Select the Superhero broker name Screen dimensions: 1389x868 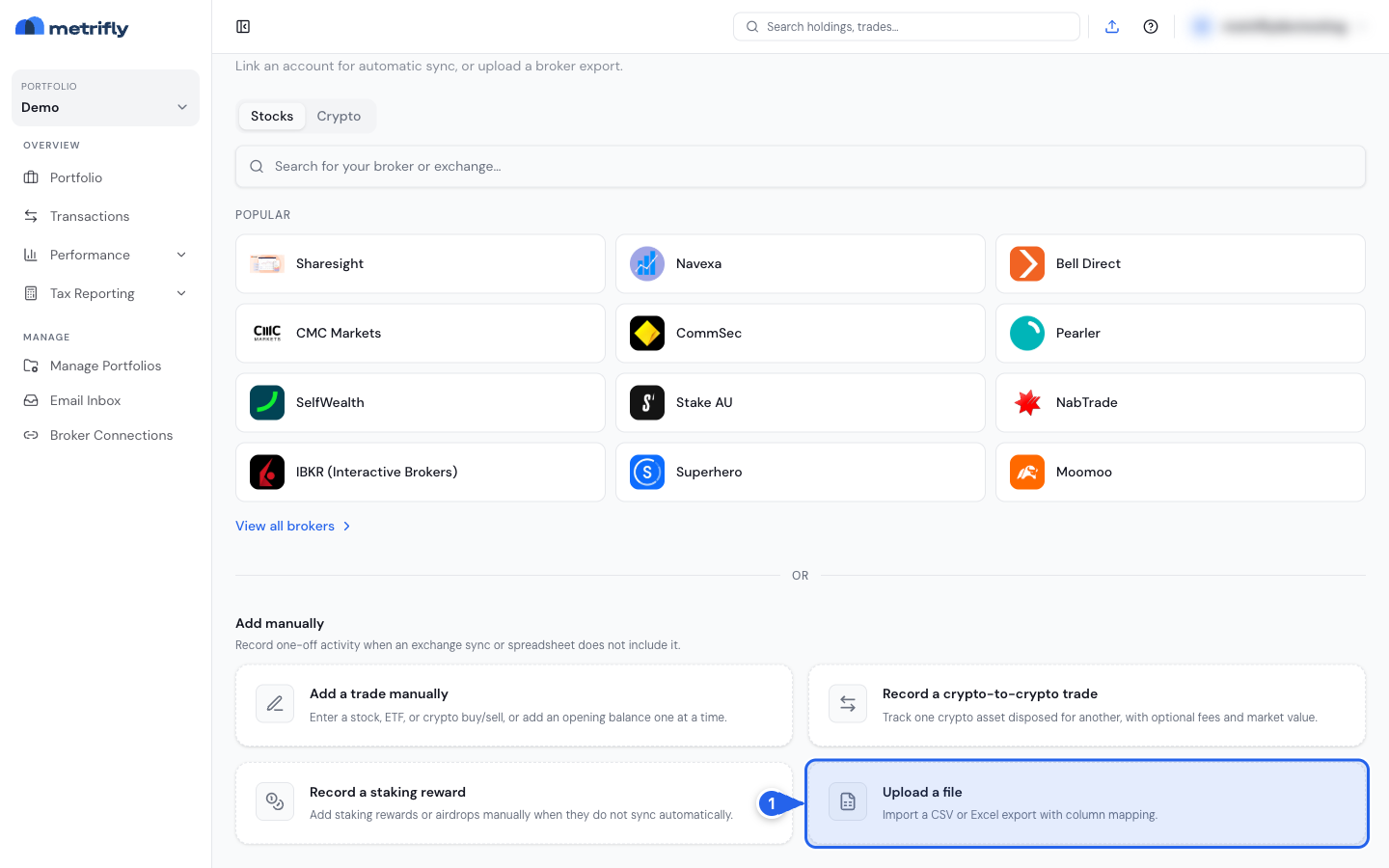[709, 472]
